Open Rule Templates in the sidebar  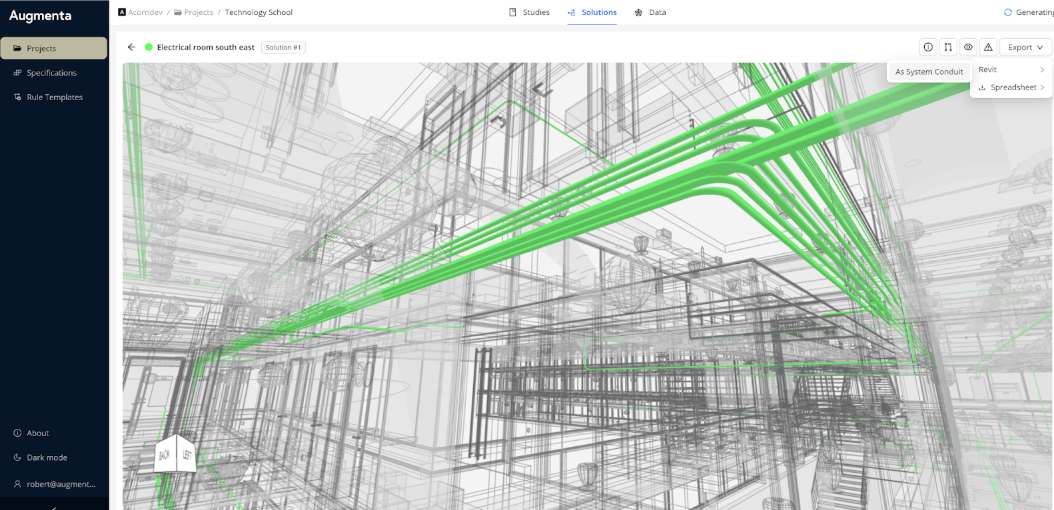pyautogui.click(x=54, y=97)
